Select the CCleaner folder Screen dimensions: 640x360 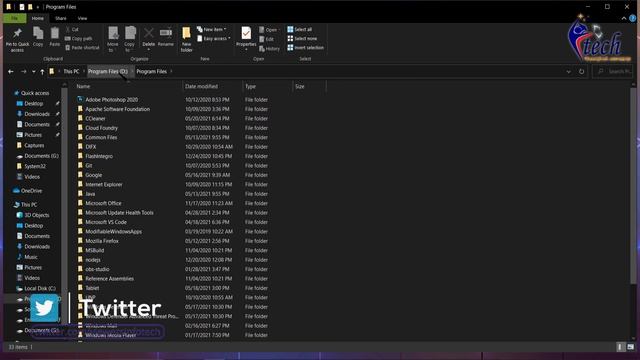(95, 118)
